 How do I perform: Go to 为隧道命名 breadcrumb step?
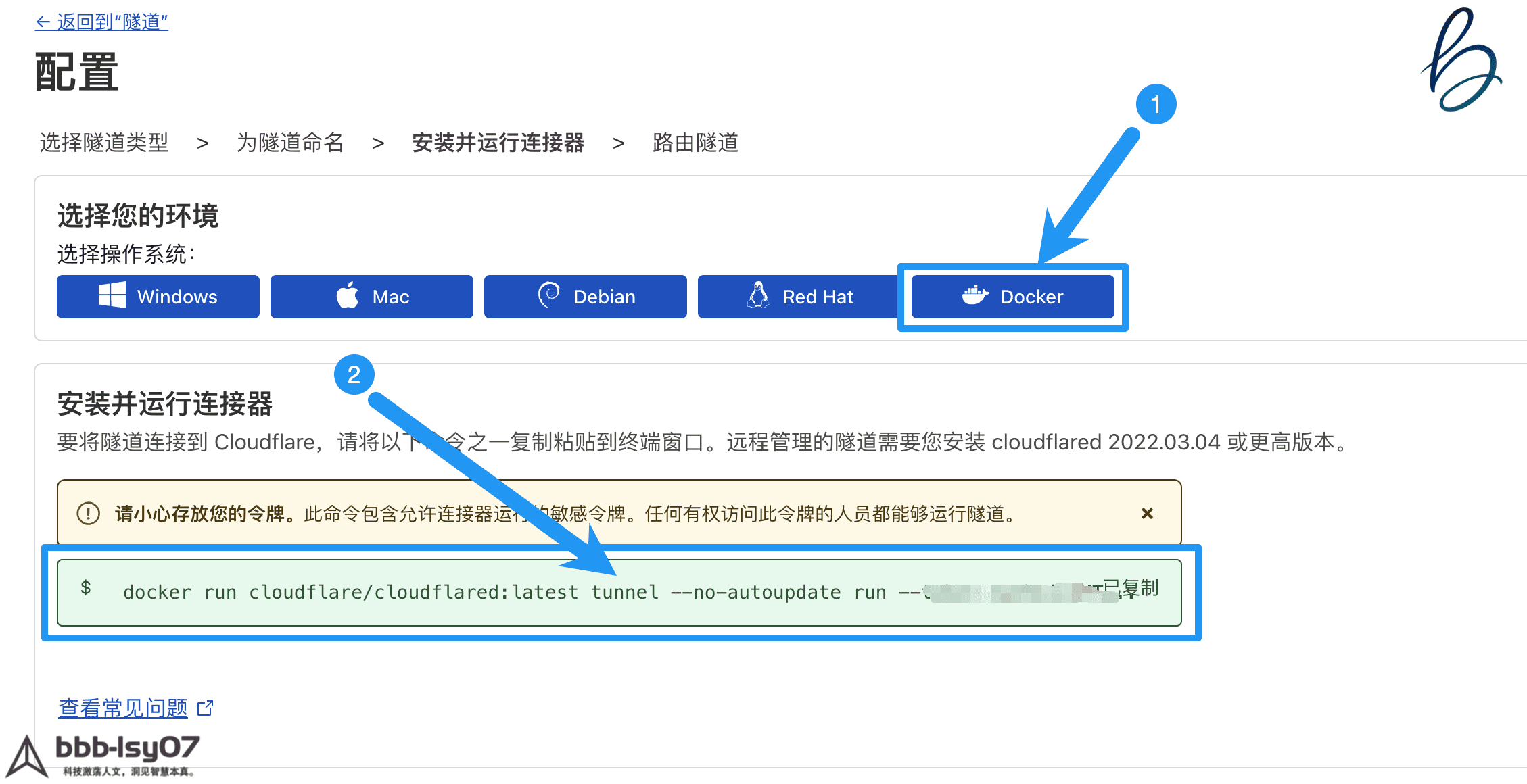(290, 143)
